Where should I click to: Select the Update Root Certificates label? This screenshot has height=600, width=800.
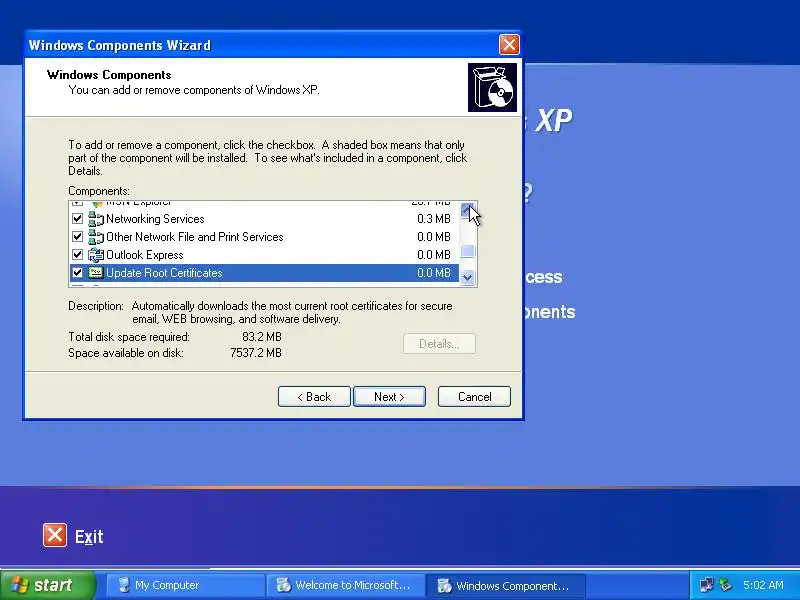pos(164,272)
